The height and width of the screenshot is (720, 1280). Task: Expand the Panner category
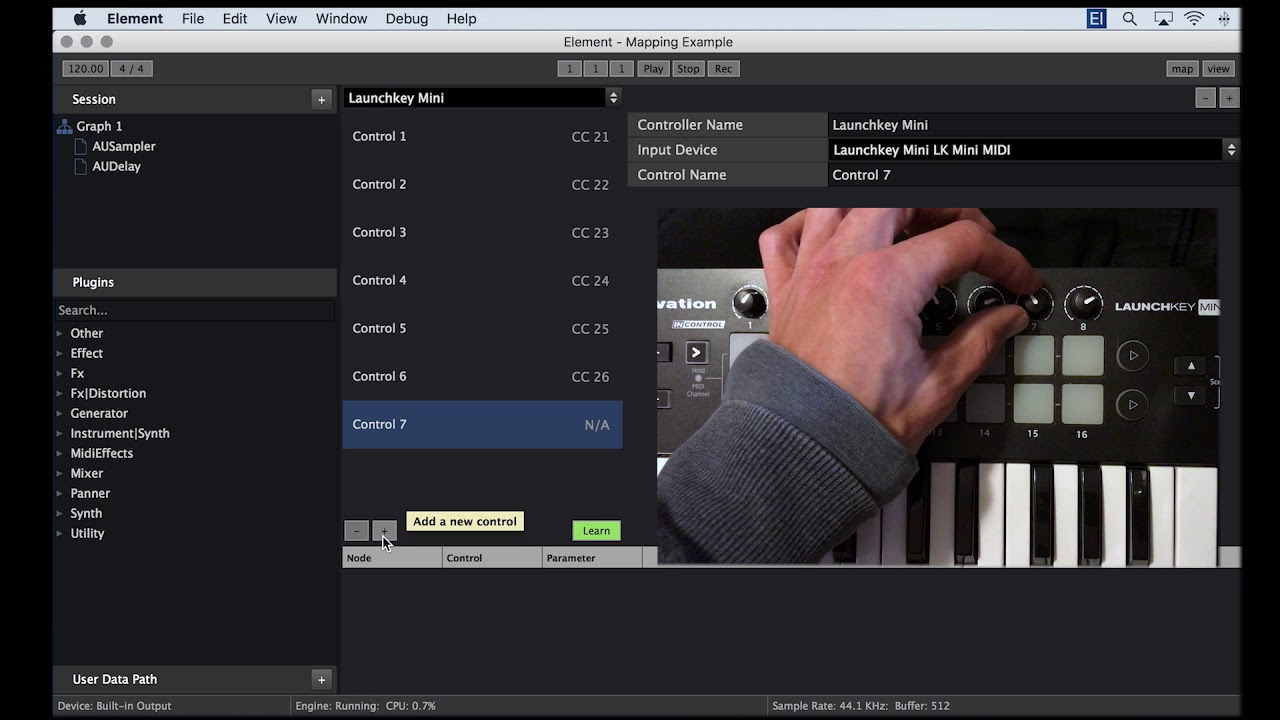click(60, 493)
